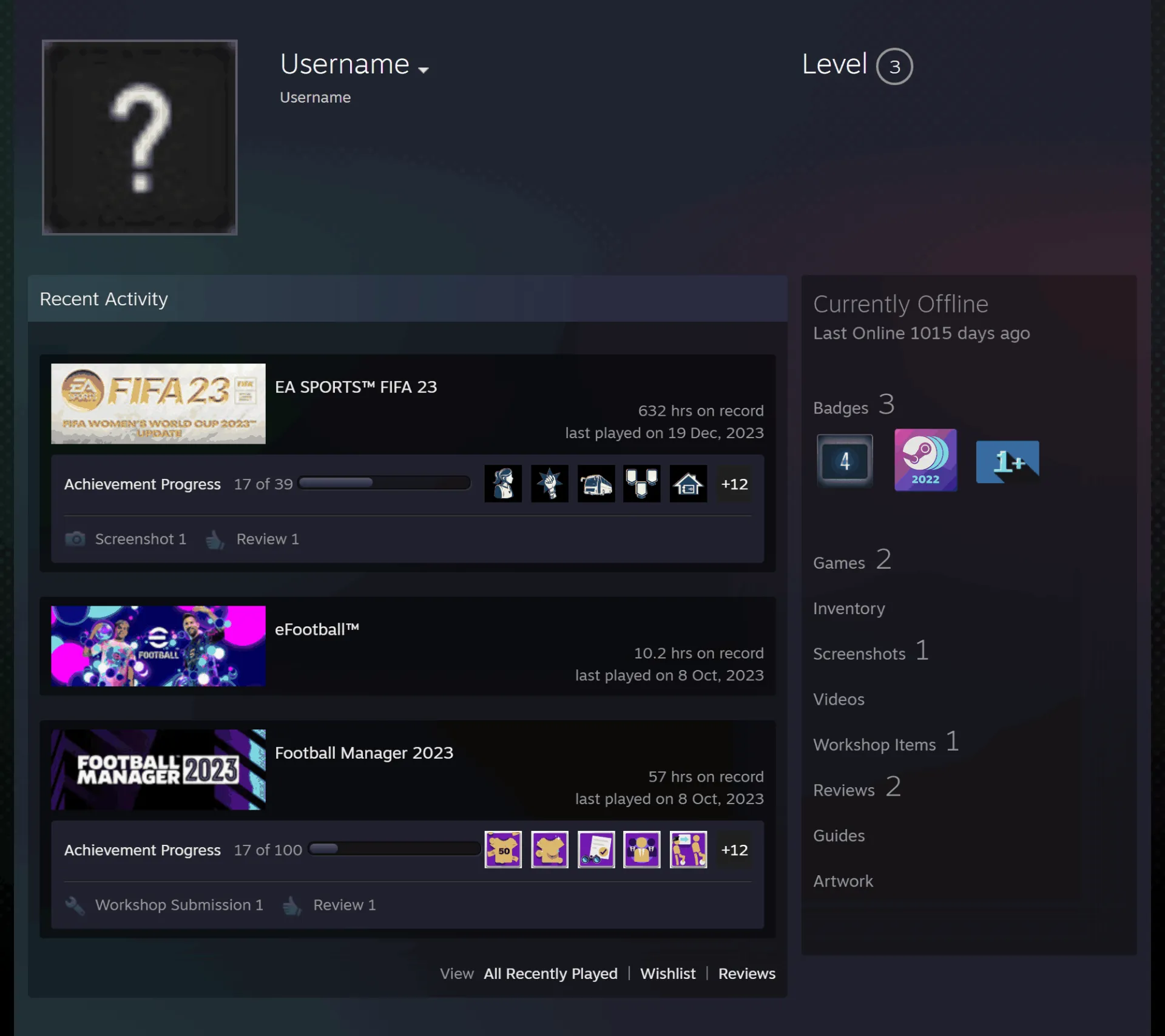Open the eFootball game banner
The height and width of the screenshot is (1036, 1165).
pos(158,646)
